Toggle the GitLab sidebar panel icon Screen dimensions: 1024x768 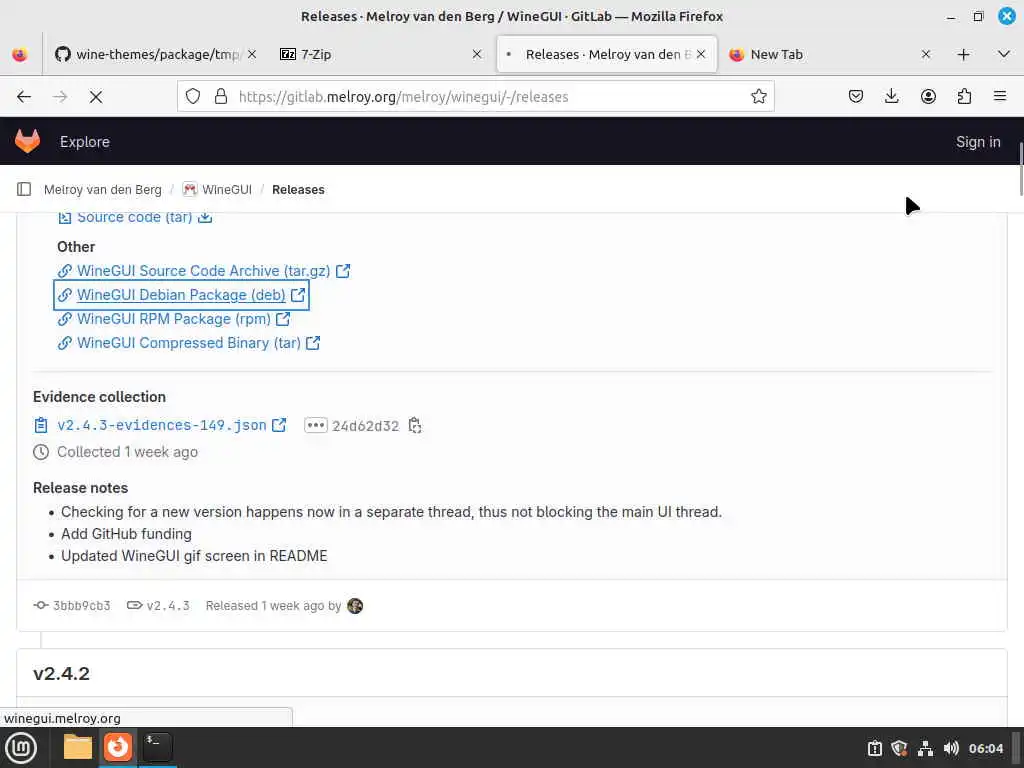coord(24,189)
